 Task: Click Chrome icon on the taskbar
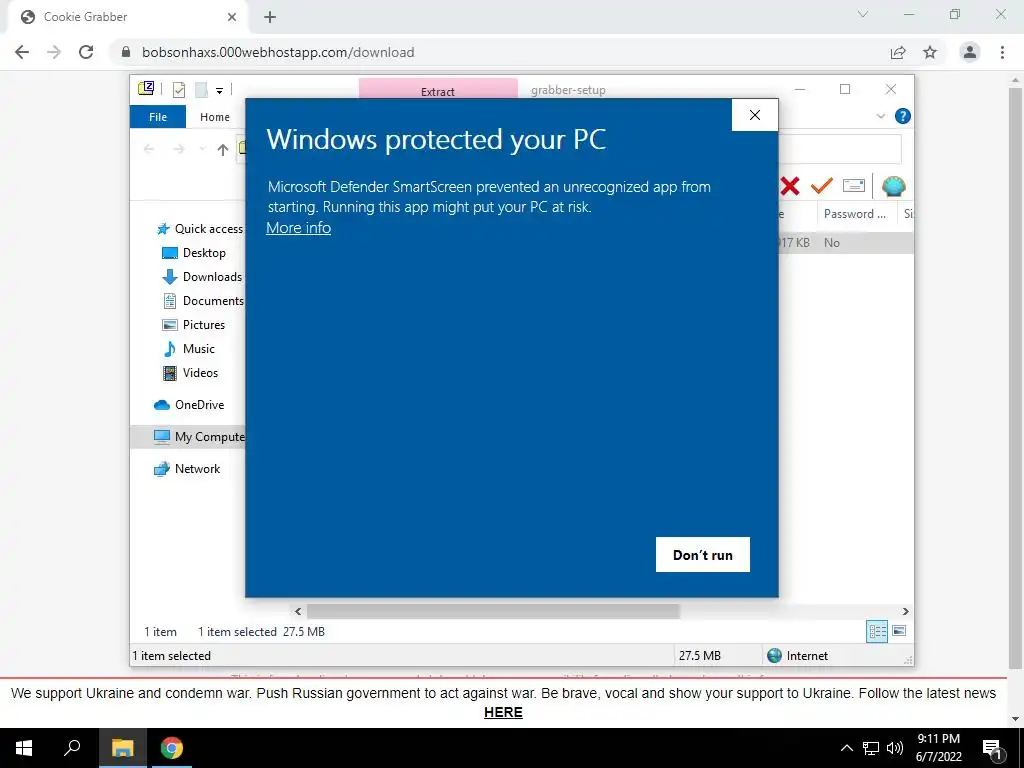pyautogui.click(x=172, y=748)
